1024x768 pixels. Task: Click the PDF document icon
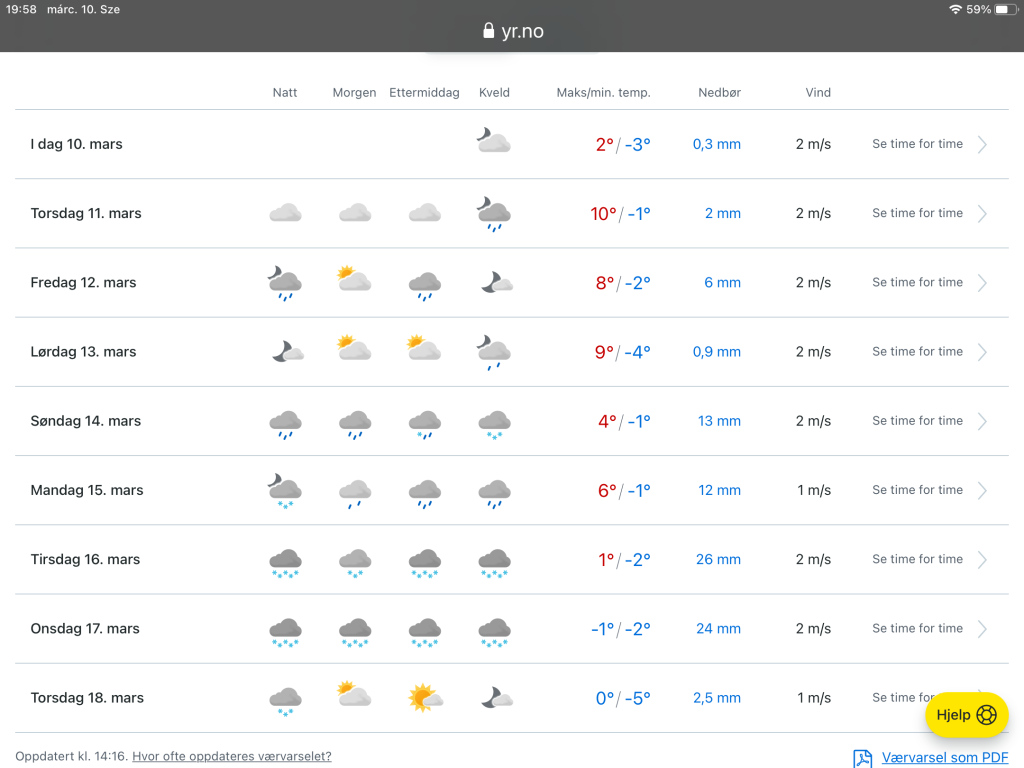(862, 758)
